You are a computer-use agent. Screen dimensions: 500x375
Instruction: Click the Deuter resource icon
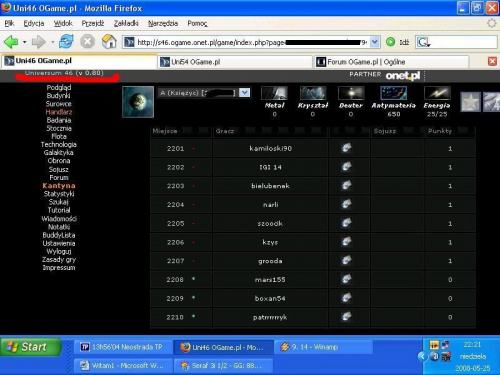(x=351, y=93)
